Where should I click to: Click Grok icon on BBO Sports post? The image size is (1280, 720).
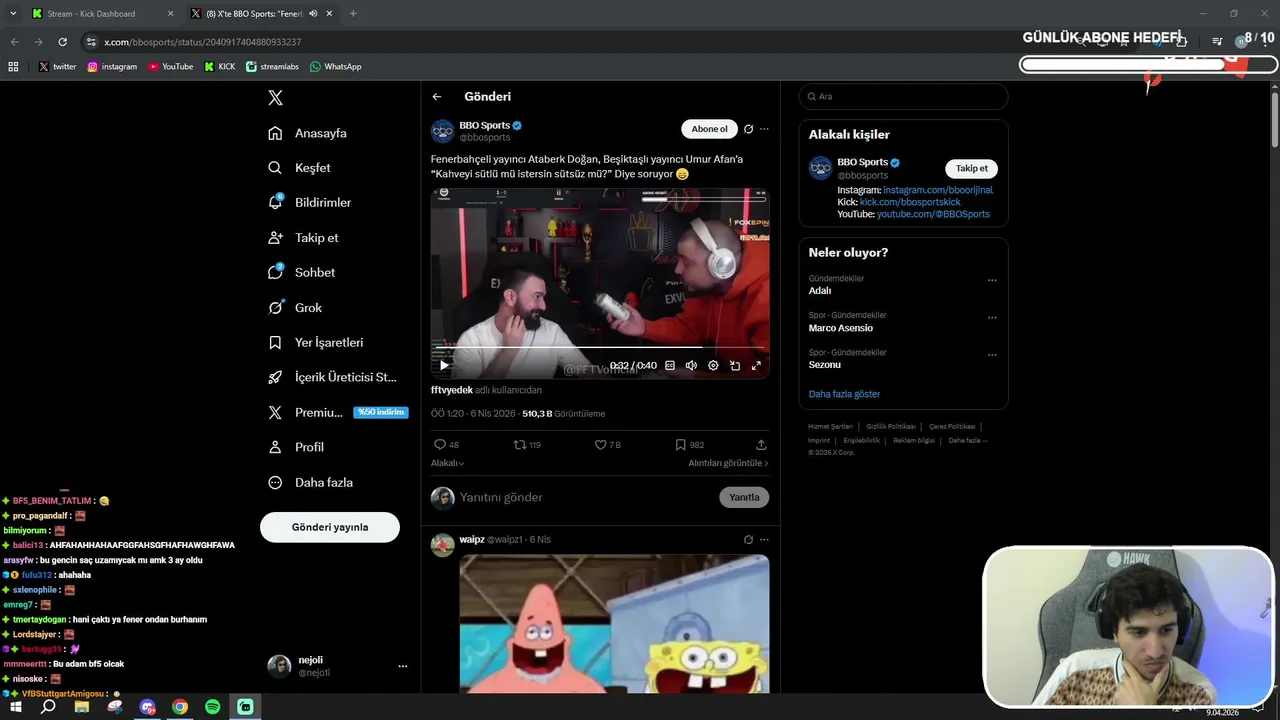(x=748, y=129)
